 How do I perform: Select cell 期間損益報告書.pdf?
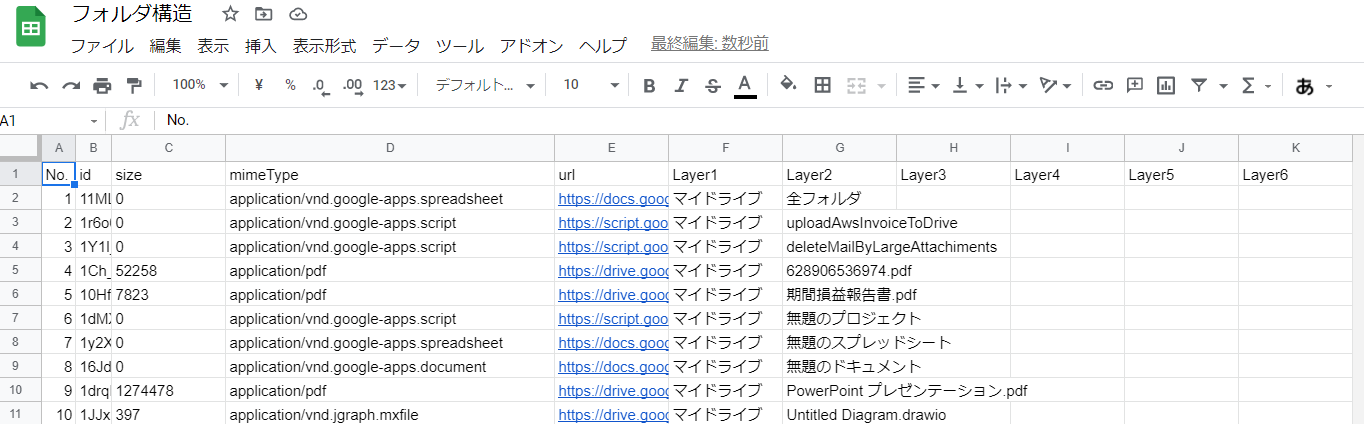click(x=840, y=294)
